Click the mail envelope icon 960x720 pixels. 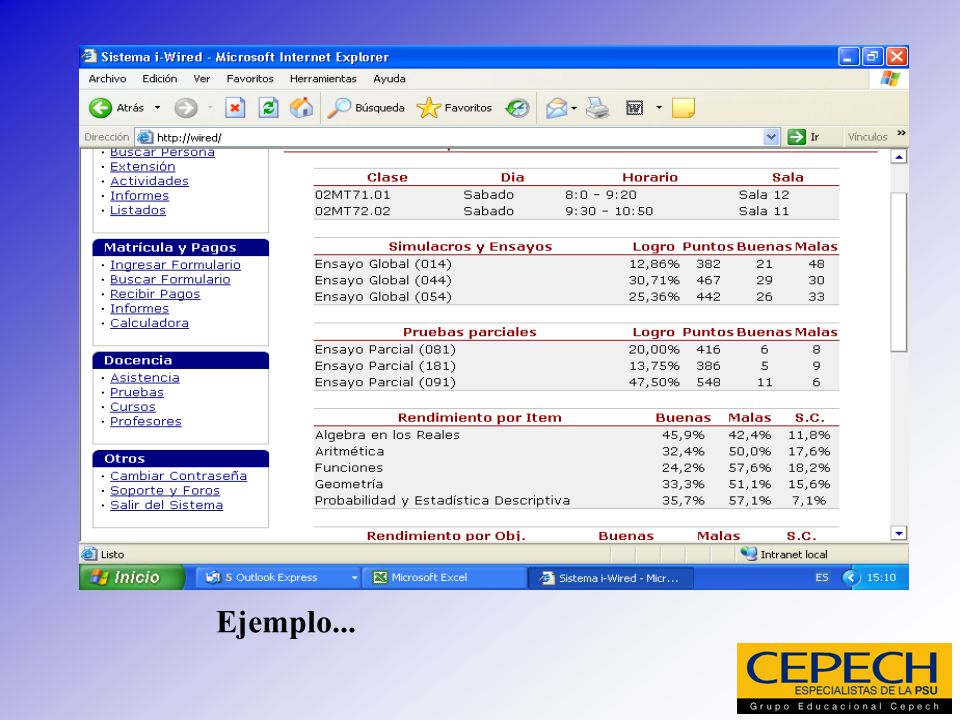pos(557,108)
